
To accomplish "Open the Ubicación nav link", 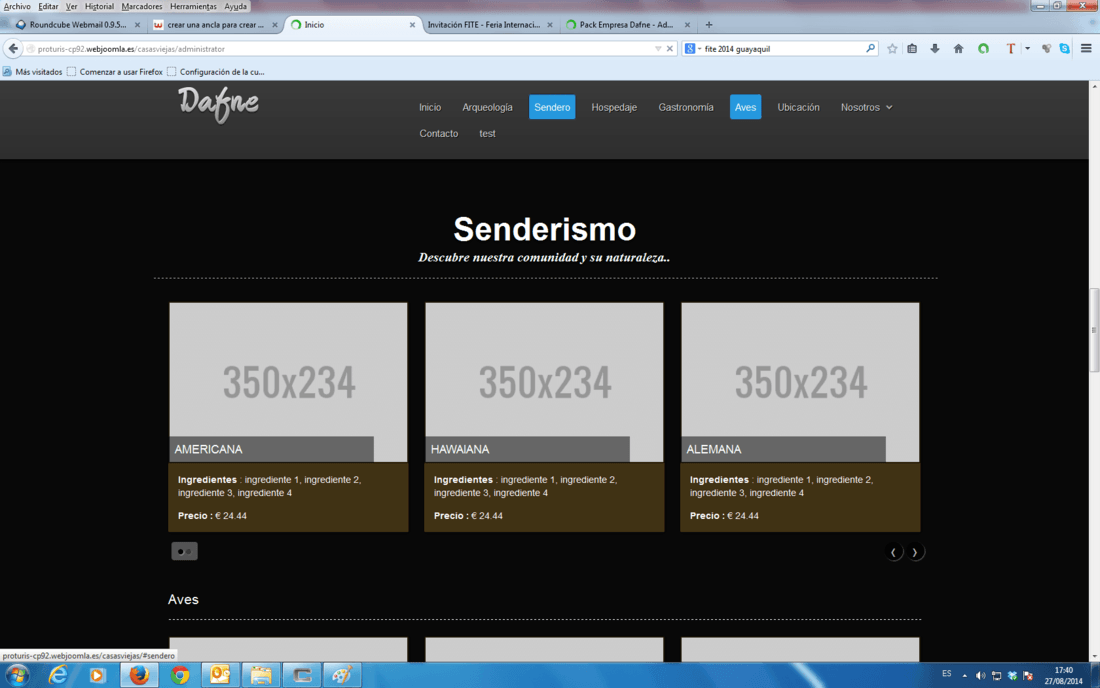I will click(x=798, y=107).
